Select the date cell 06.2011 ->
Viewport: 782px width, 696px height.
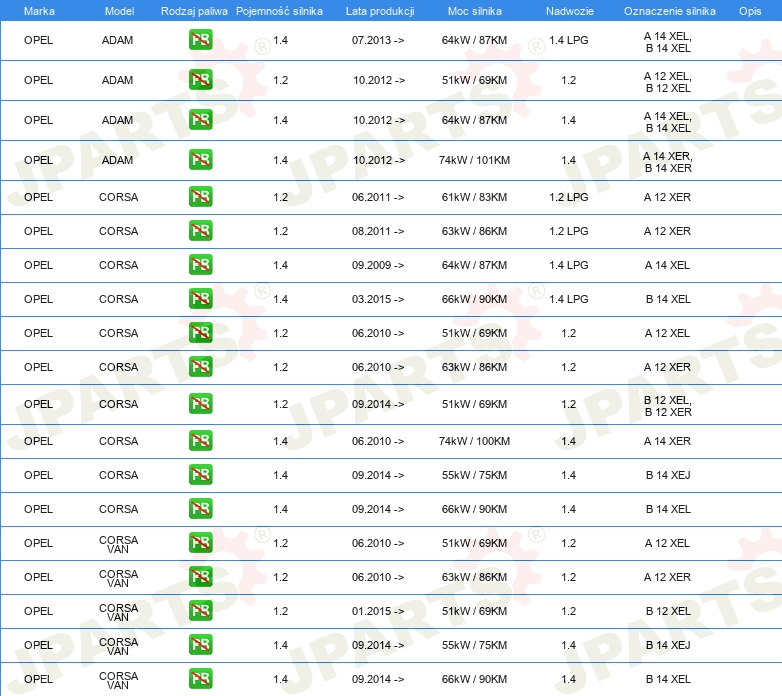tap(378, 197)
